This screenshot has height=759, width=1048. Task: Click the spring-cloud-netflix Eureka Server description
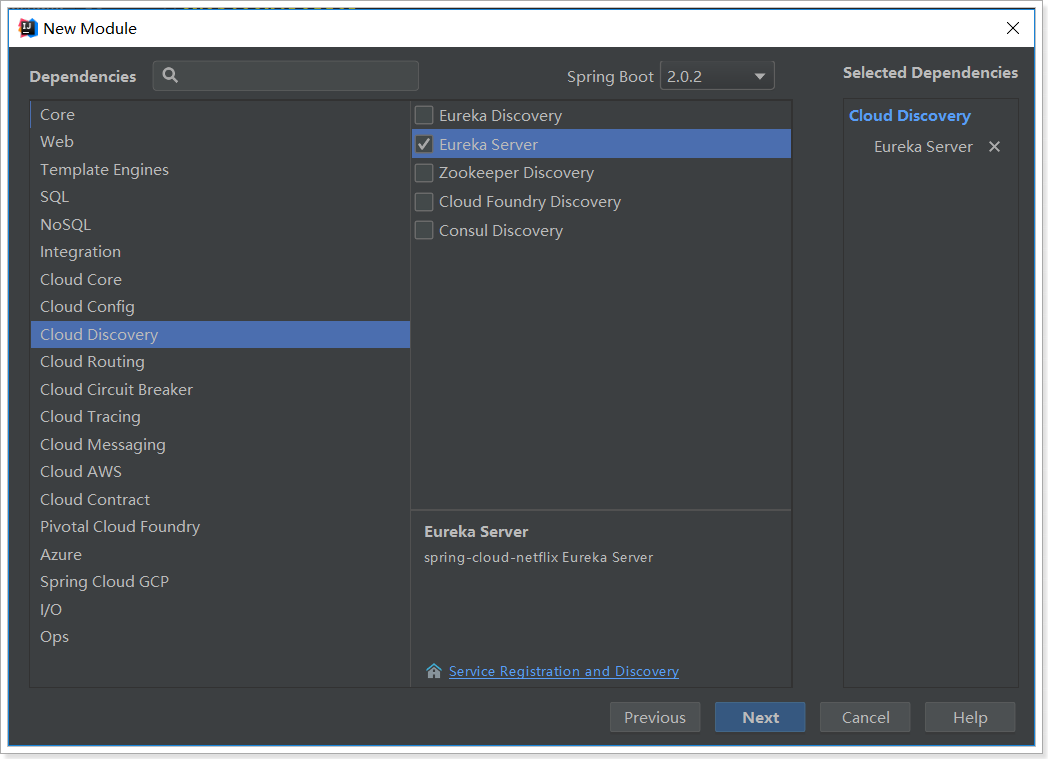pyautogui.click(x=538, y=557)
